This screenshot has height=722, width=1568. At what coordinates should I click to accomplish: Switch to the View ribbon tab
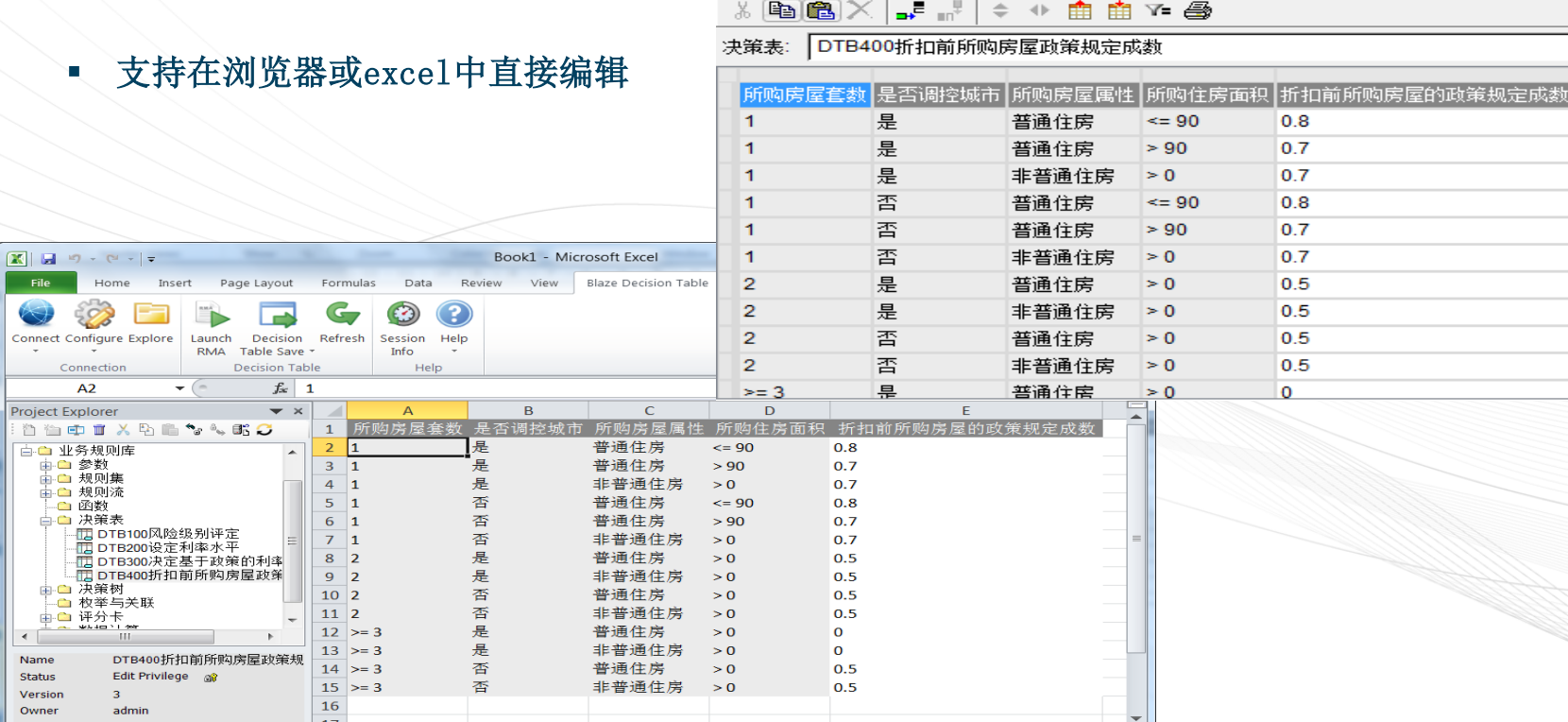tap(544, 283)
